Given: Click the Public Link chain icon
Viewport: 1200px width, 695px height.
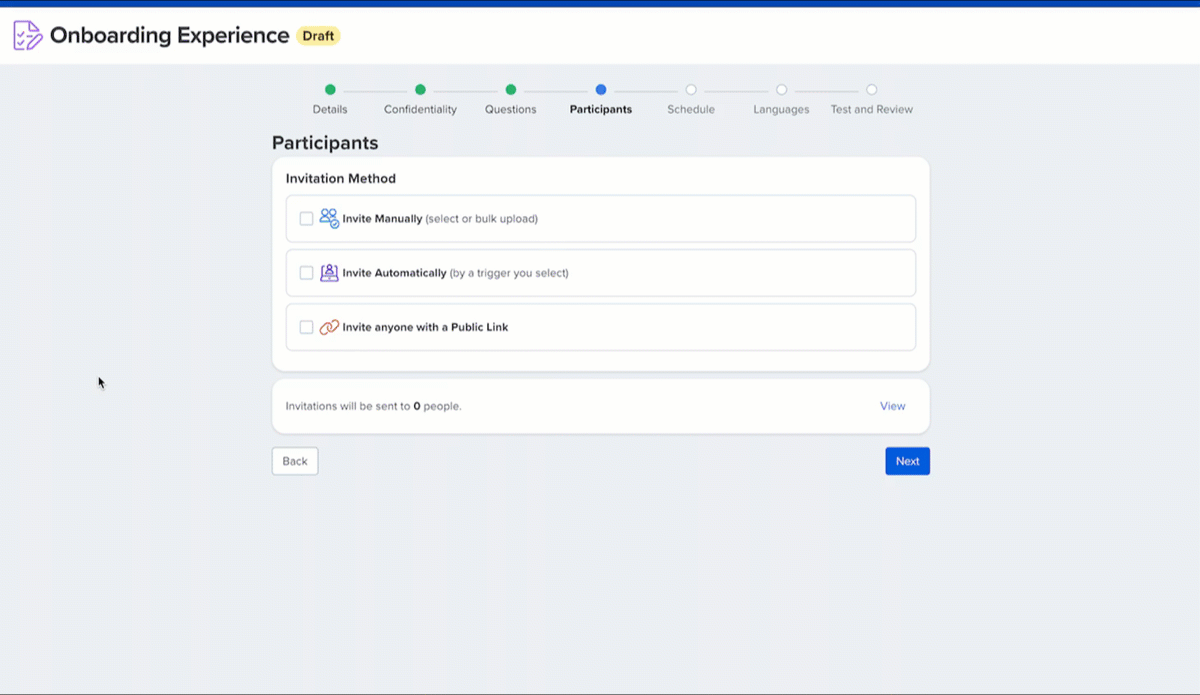Looking at the screenshot, I should click(329, 327).
